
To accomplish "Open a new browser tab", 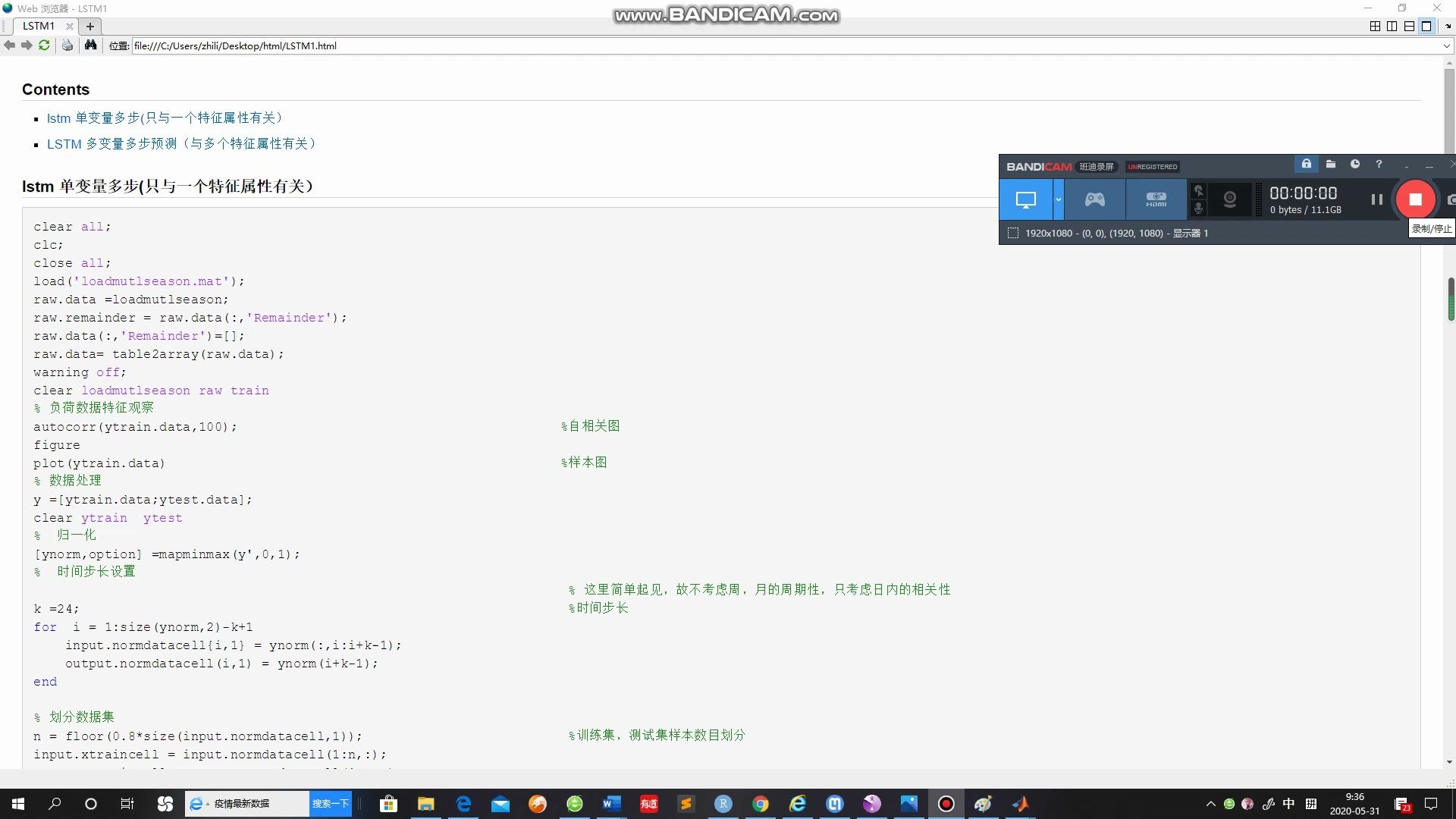I will pyautogui.click(x=89, y=26).
